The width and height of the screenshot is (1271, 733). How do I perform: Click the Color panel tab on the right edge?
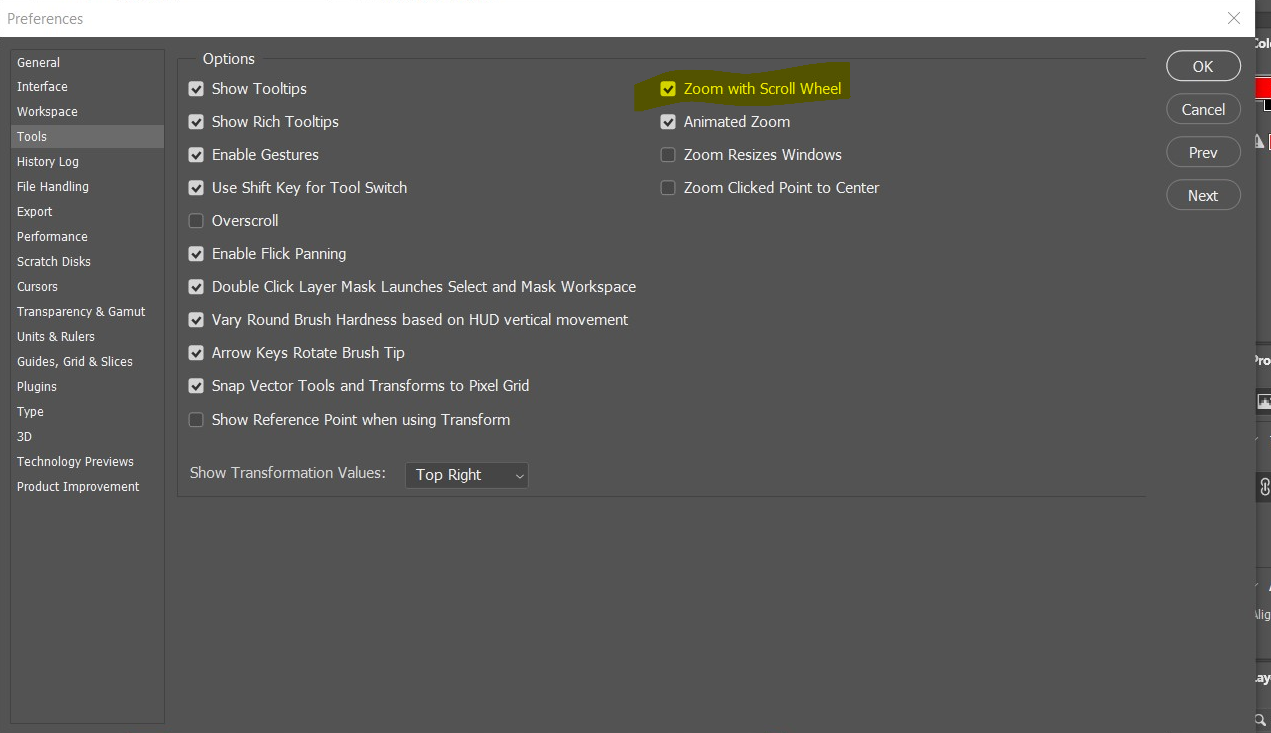coord(1265,42)
